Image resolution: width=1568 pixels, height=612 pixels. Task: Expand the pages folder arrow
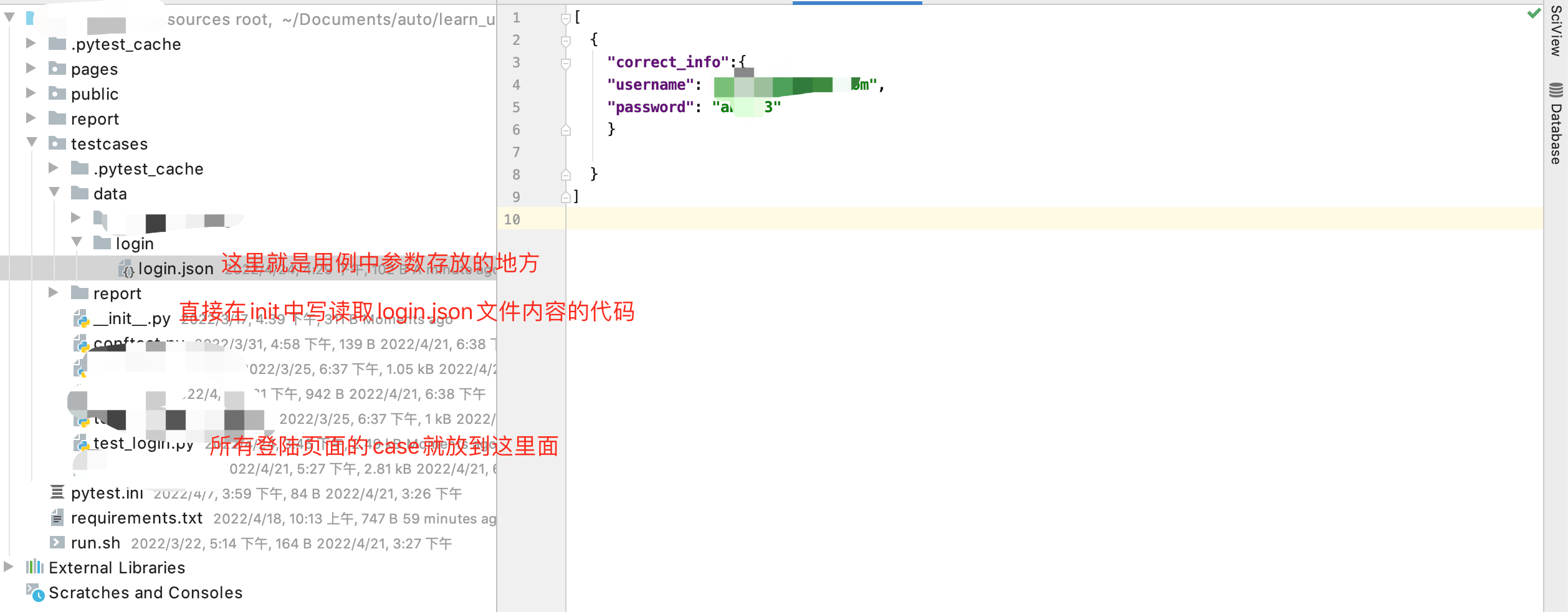(x=31, y=69)
